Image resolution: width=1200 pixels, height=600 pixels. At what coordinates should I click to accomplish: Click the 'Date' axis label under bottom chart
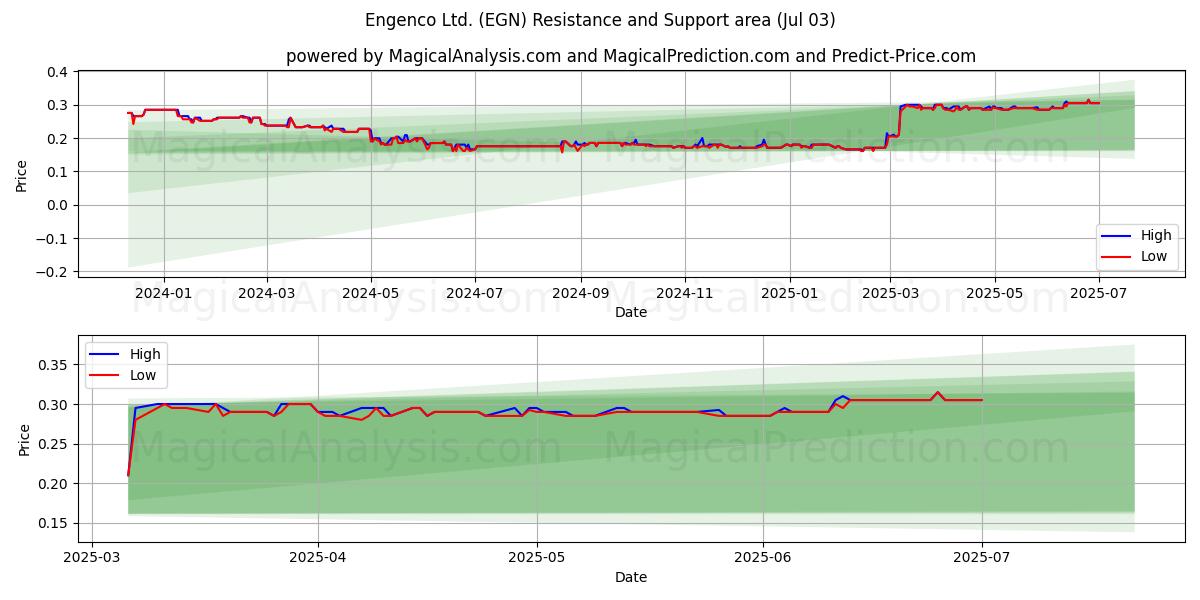(631, 577)
